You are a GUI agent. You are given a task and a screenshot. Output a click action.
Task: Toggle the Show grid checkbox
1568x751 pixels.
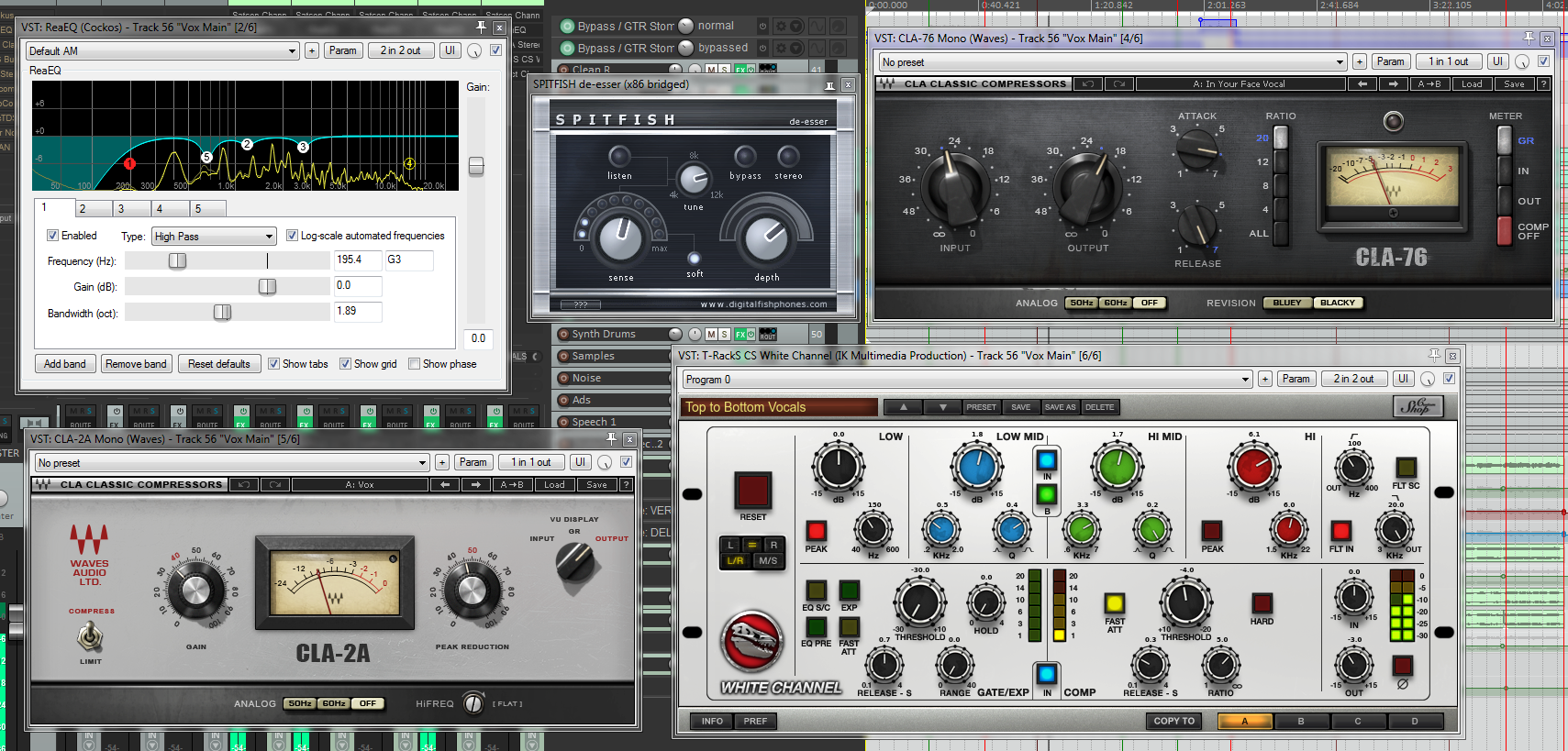[x=345, y=364]
